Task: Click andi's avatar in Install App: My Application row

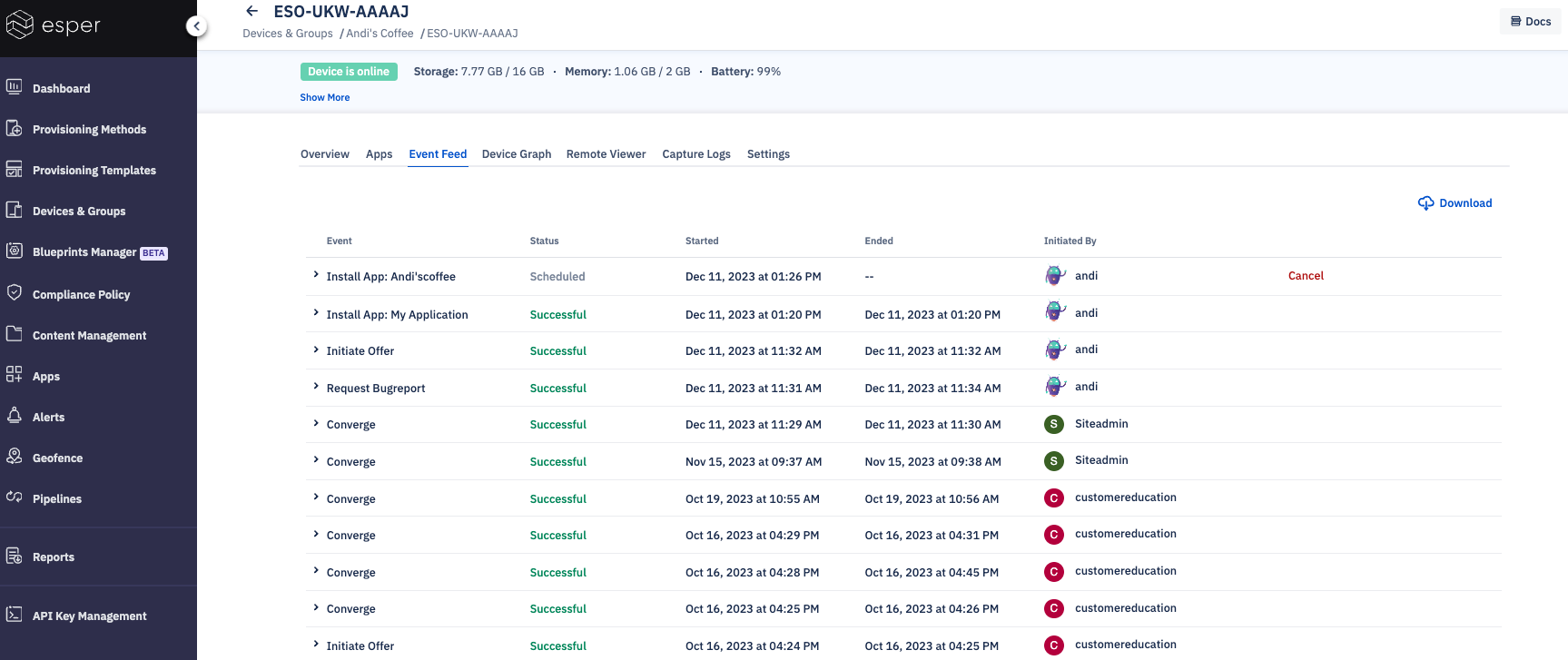Action: 1054,313
